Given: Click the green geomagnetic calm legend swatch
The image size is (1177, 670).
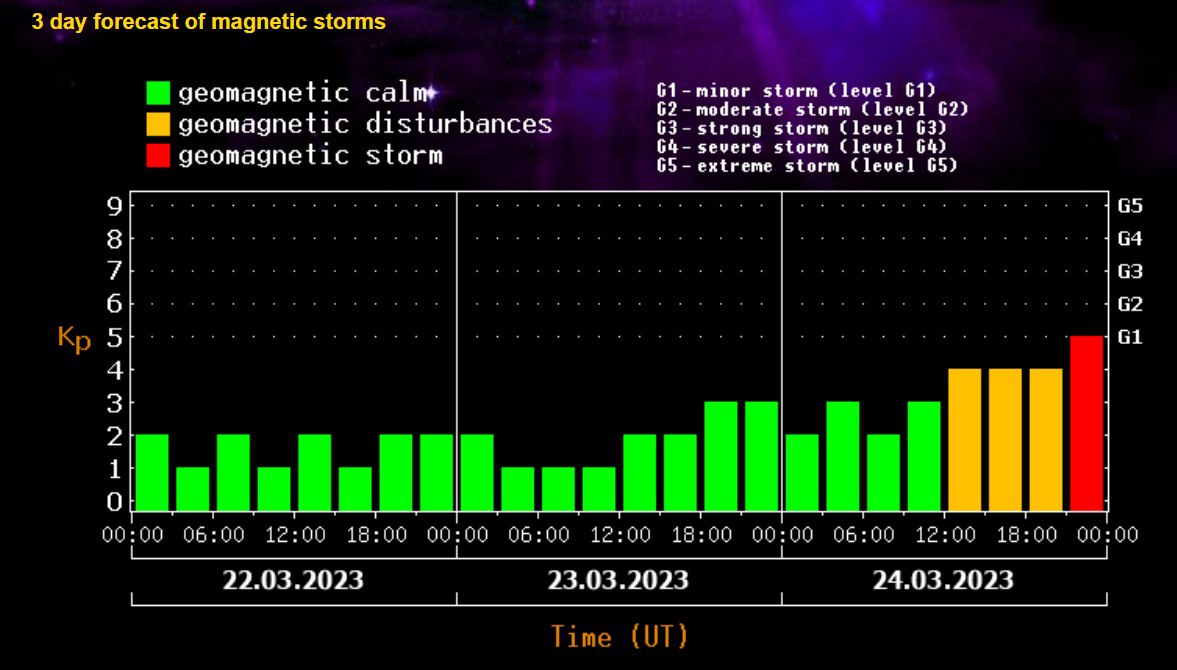Looking at the screenshot, I should tap(158, 93).
